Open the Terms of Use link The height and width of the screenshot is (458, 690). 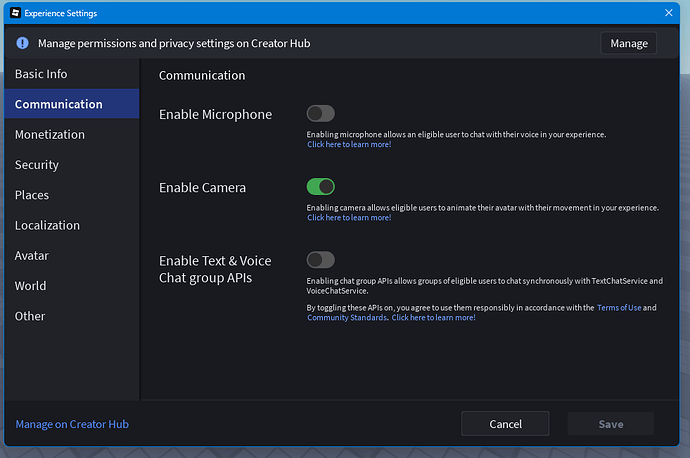619,308
